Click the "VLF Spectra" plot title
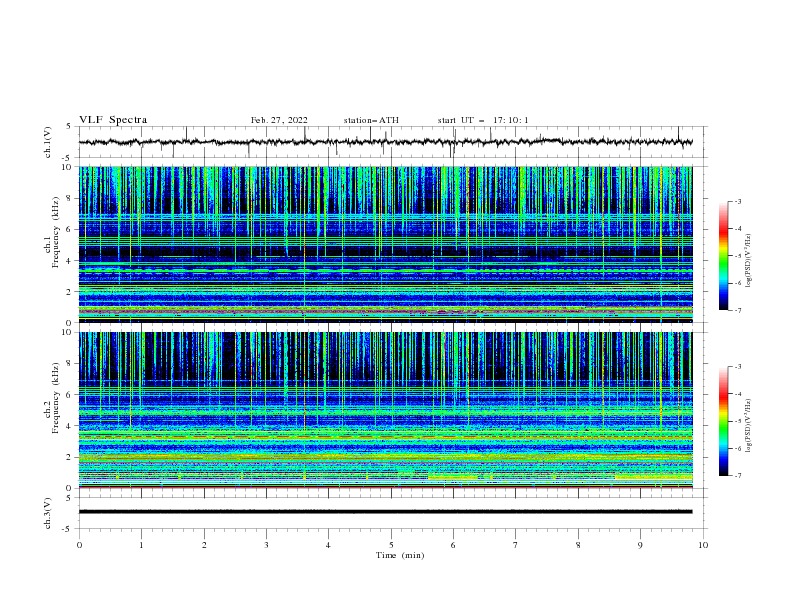 [113, 120]
